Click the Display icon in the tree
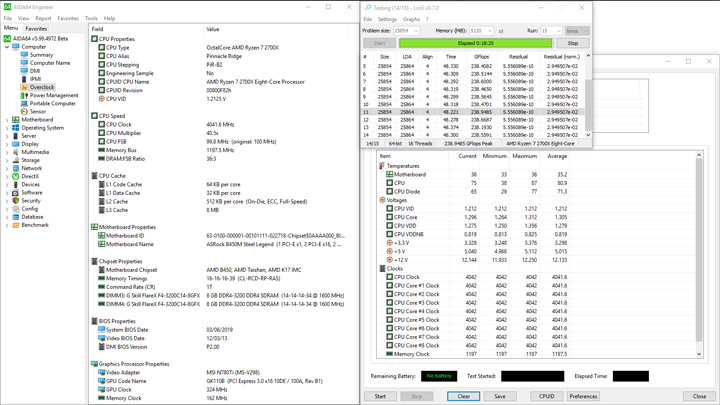Image resolution: width=720 pixels, height=405 pixels. (x=16, y=144)
